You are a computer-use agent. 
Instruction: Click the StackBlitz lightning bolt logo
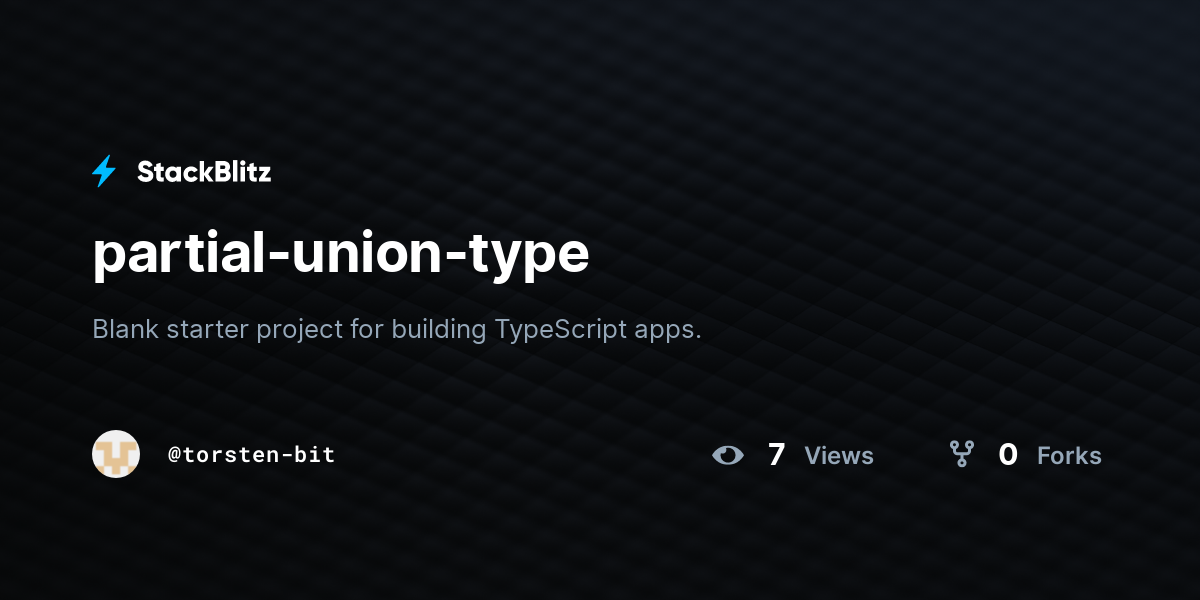pyautogui.click(x=104, y=172)
